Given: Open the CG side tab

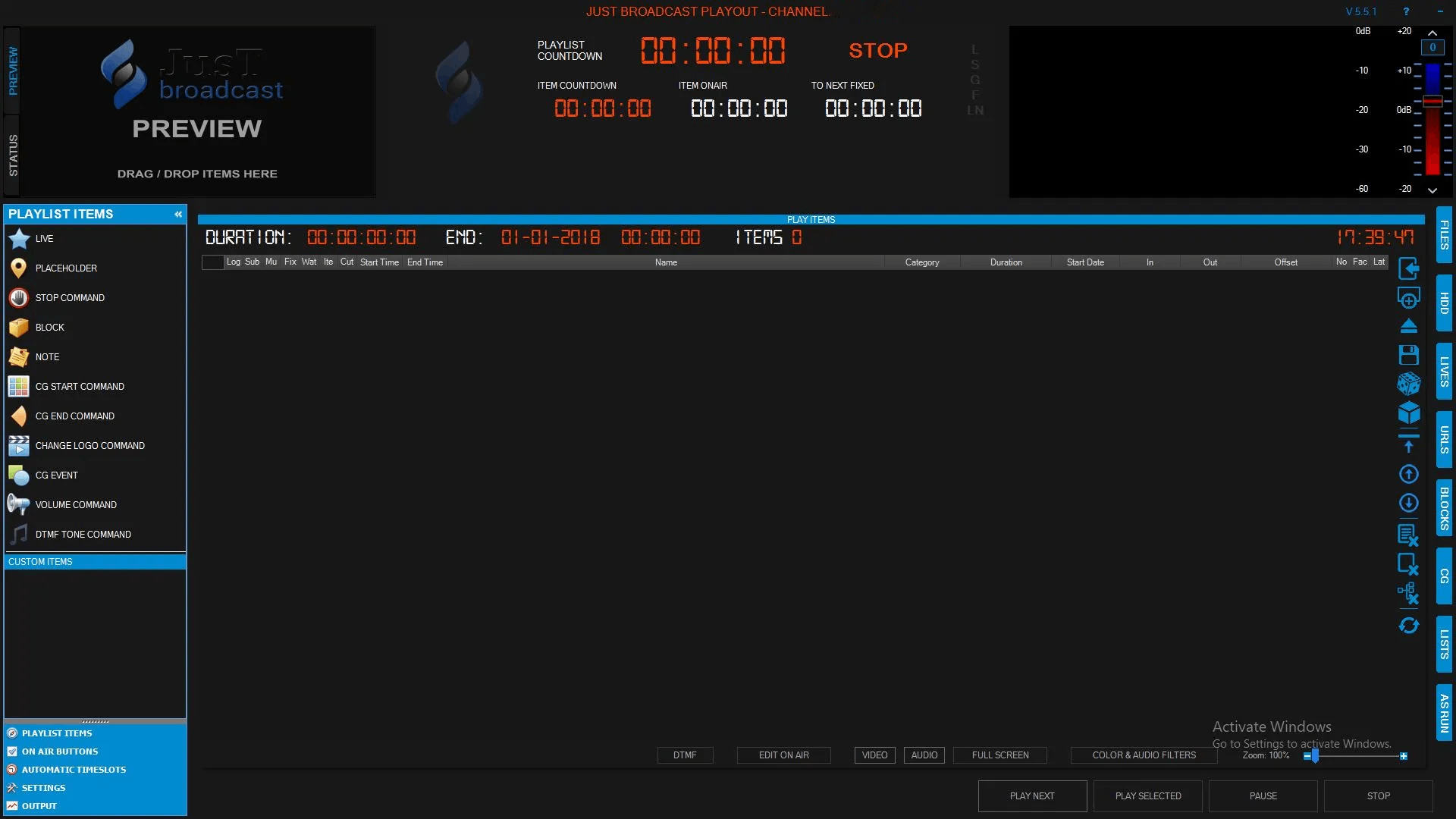Looking at the screenshot, I should (x=1444, y=576).
